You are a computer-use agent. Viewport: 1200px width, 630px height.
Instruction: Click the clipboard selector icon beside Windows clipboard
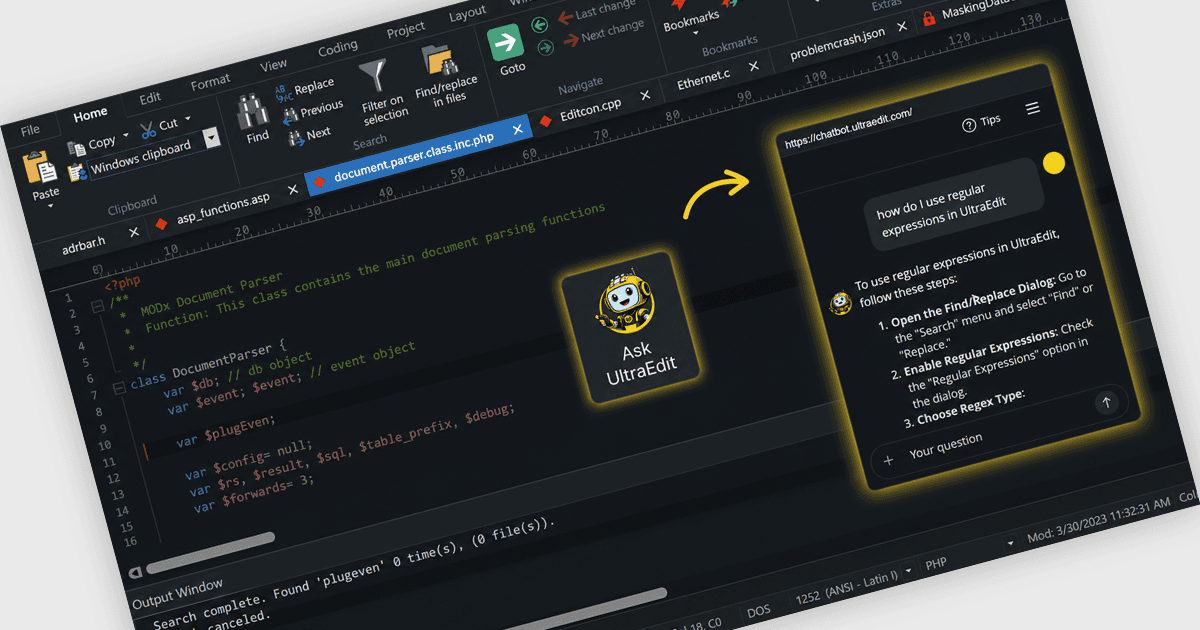tap(77, 172)
